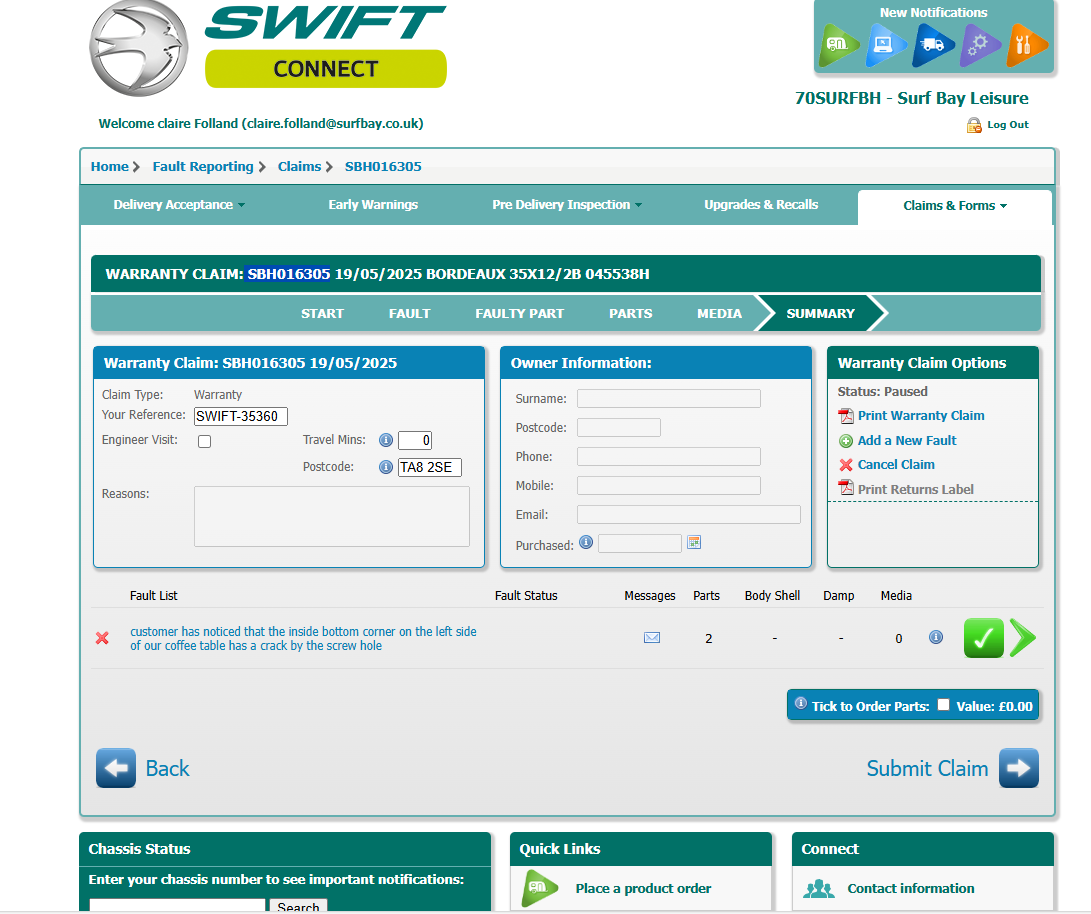Click the Contact information link
Screen dimensions: 1091x914
coord(910,888)
